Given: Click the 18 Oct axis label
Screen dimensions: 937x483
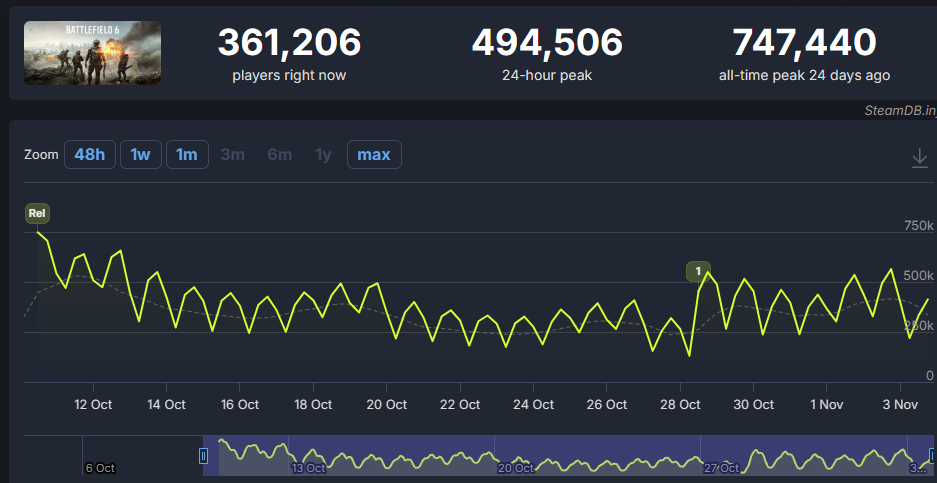Looking at the screenshot, I should click(313, 405).
